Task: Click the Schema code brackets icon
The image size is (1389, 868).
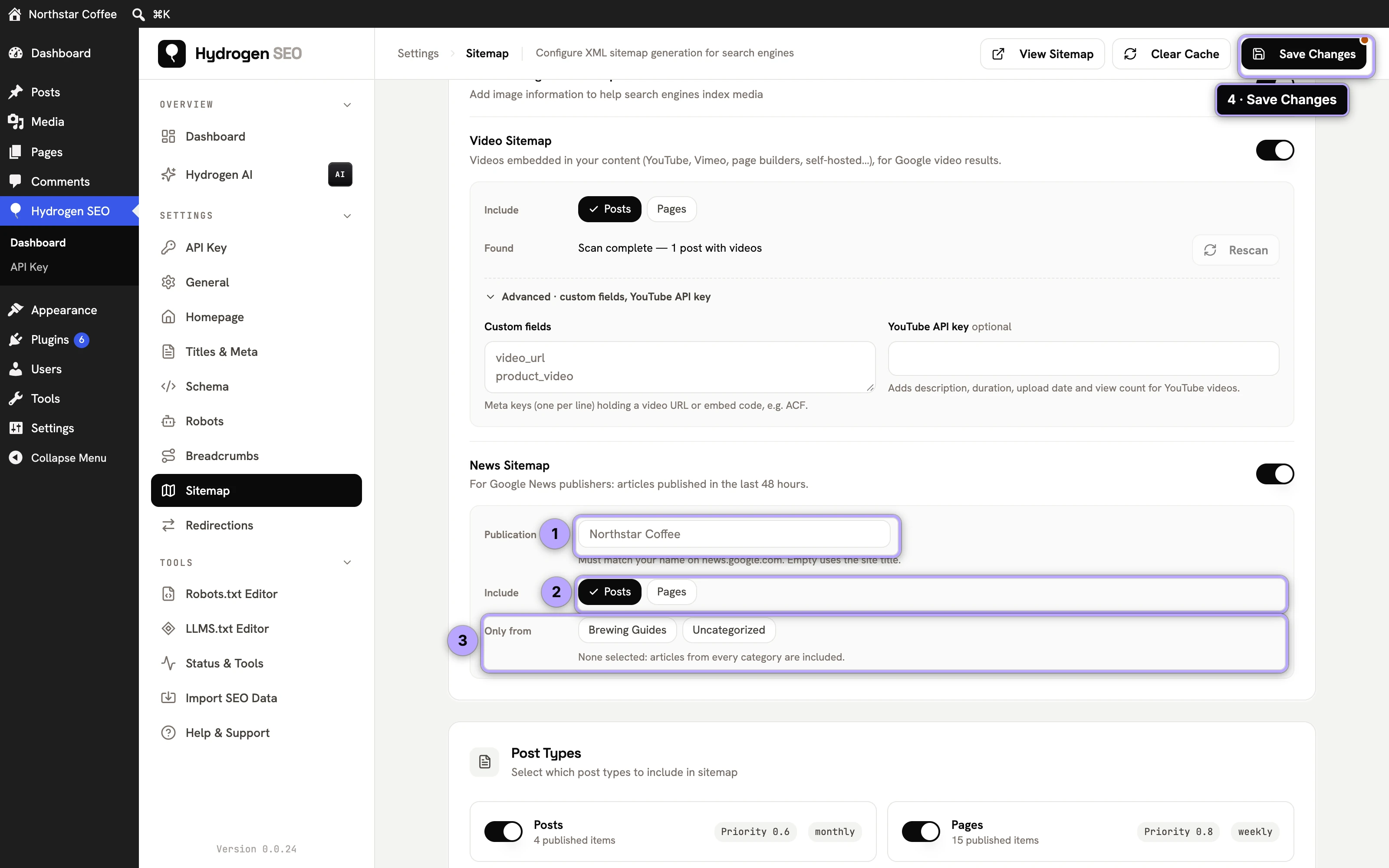Action: [x=168, y=386]
